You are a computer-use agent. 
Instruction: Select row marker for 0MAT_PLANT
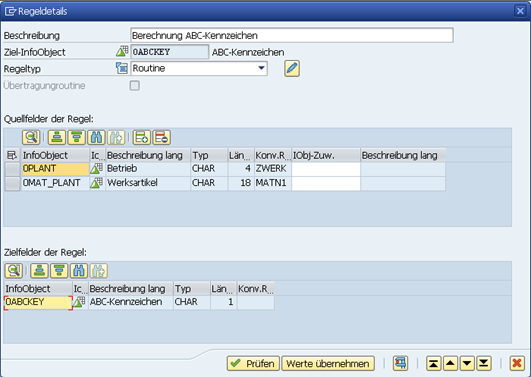click(x=13, y=183)
